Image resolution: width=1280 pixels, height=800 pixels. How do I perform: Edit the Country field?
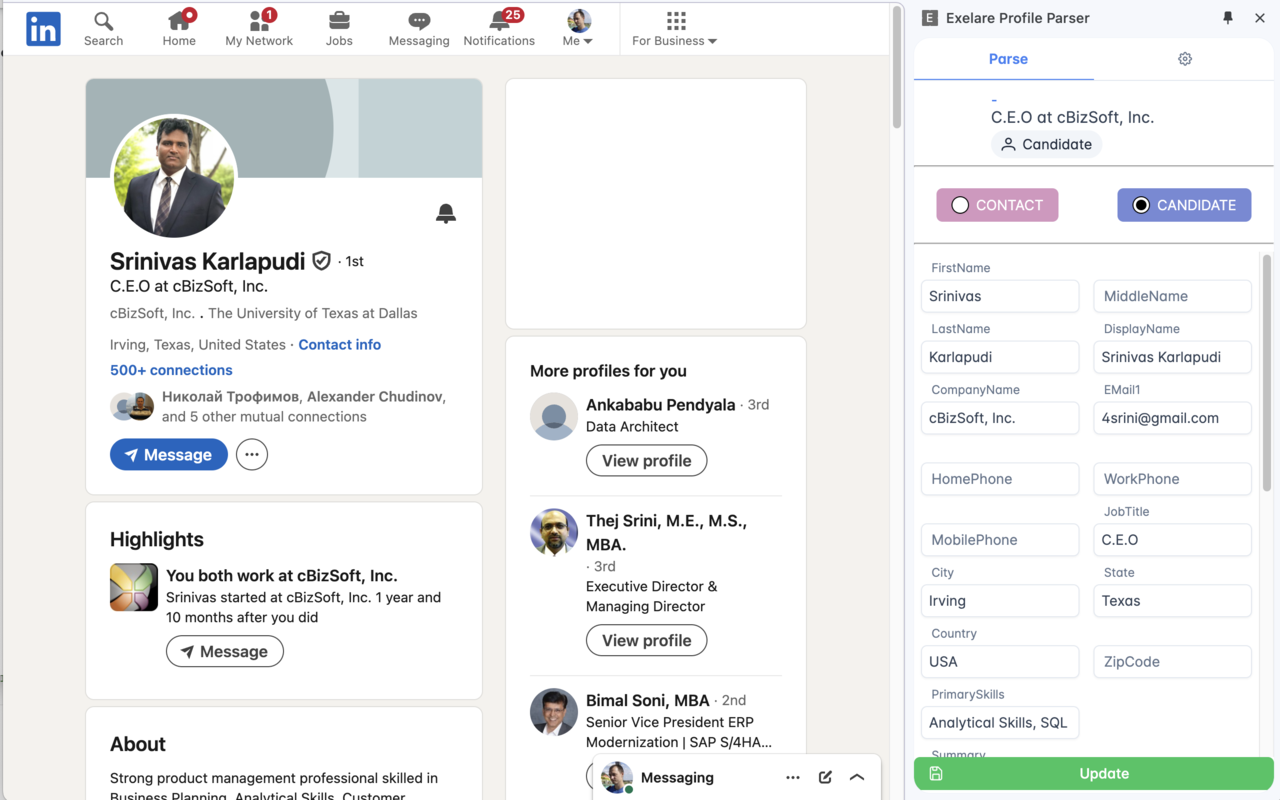point(1000,662)
